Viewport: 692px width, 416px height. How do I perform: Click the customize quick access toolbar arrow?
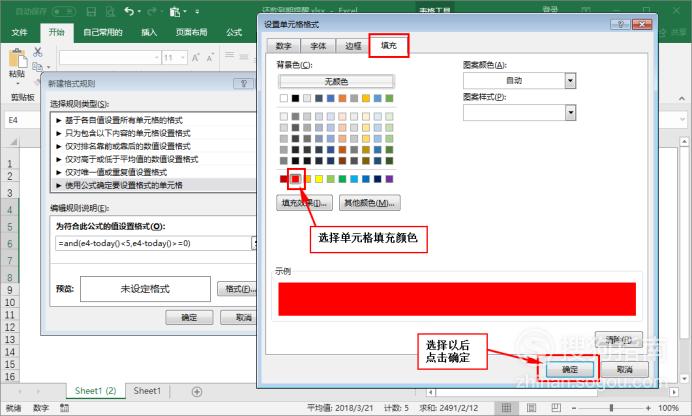point(197,11)
